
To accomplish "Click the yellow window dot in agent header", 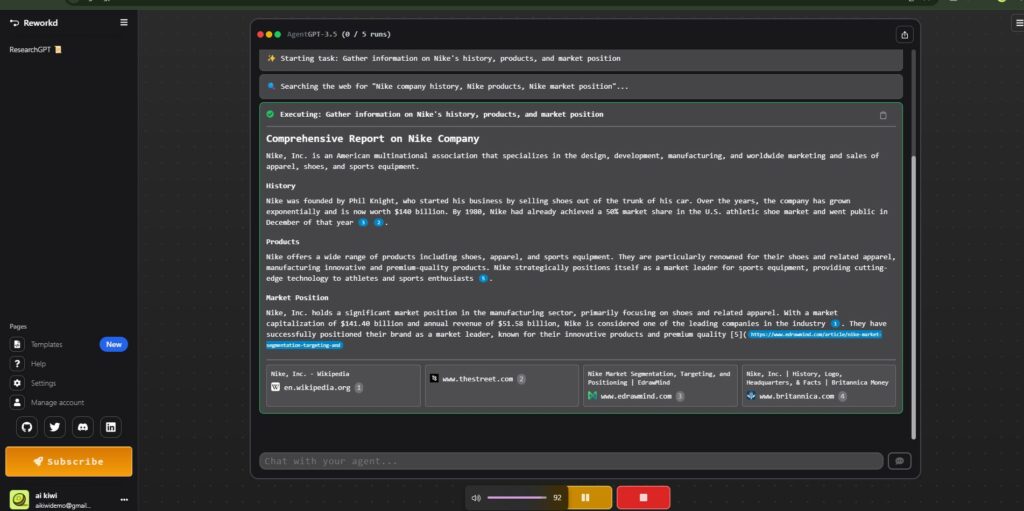I will 269,35.
